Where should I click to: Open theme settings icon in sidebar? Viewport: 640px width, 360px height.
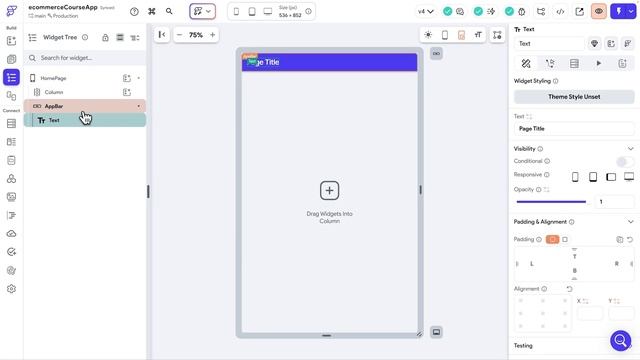tap(11, 270)
